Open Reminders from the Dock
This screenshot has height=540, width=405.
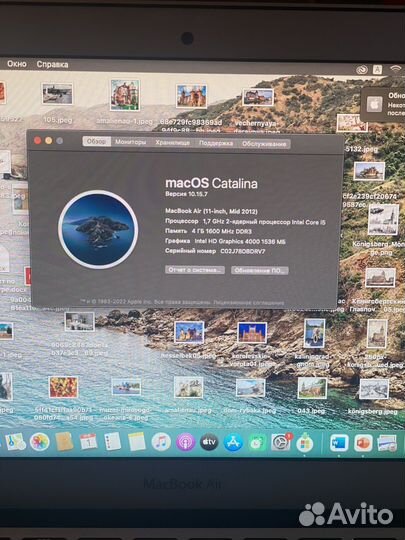(112, 442)
